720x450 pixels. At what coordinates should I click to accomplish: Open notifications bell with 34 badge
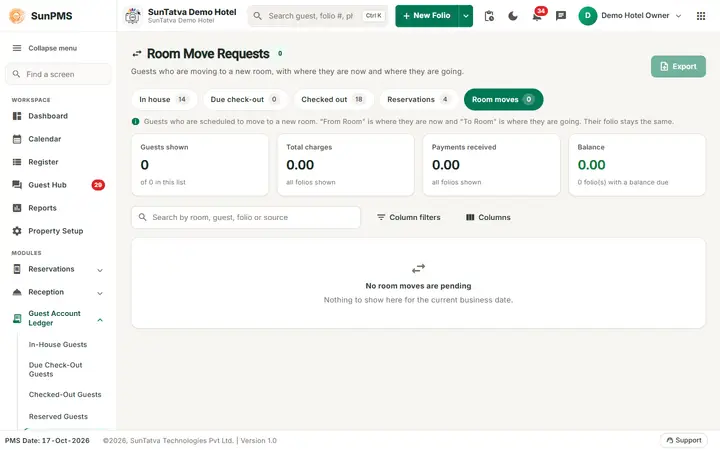point(537,16)
